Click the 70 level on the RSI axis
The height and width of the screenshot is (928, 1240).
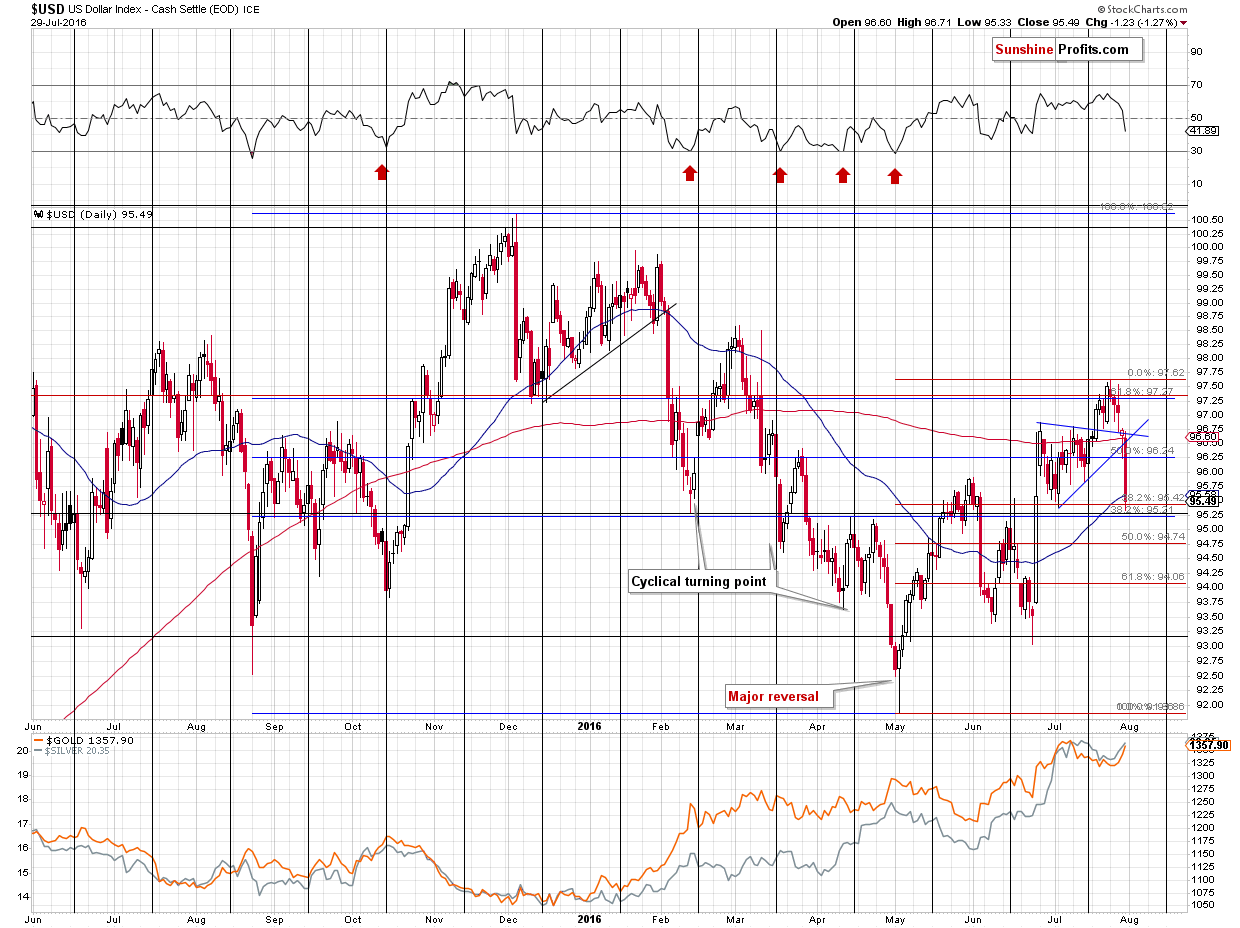1197,85
